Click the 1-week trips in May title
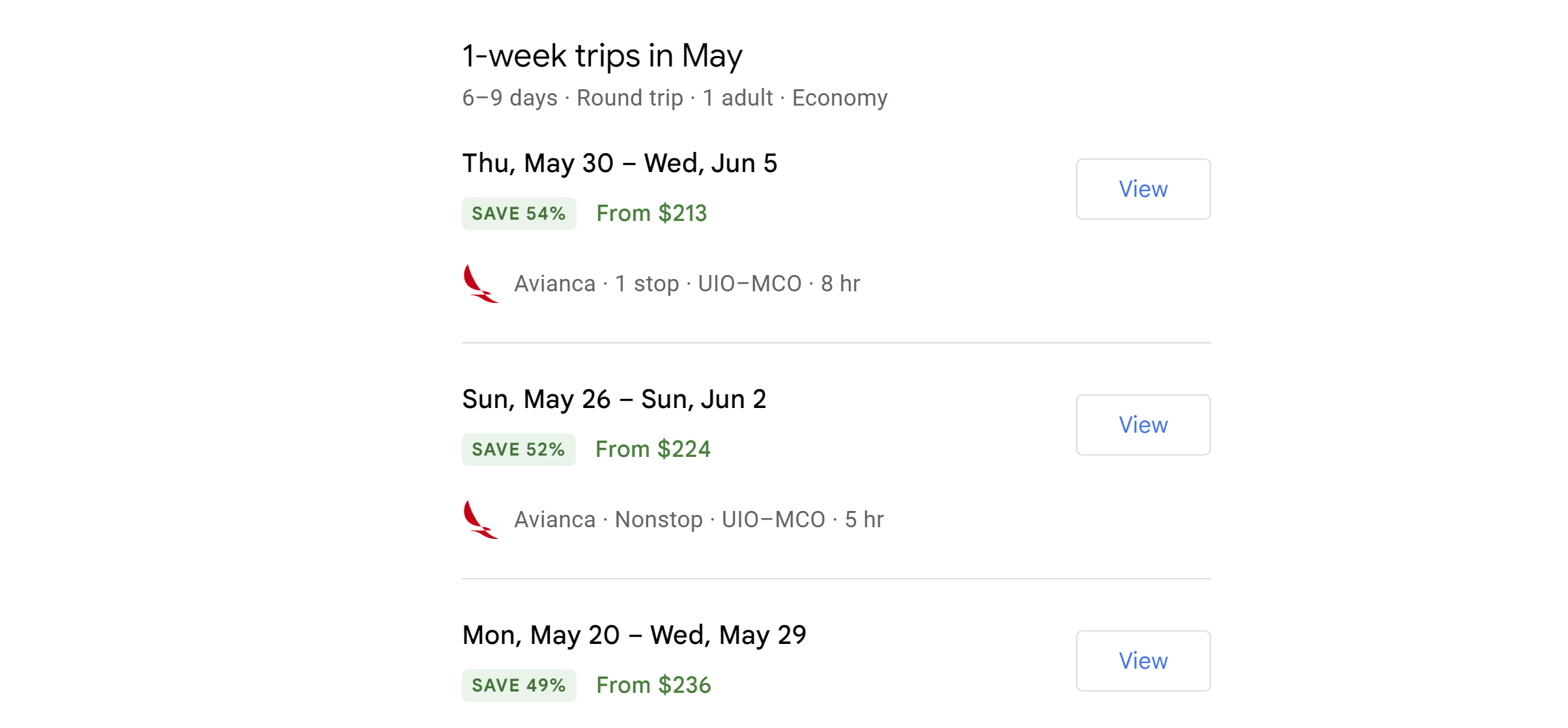 (x=602, y=56)
